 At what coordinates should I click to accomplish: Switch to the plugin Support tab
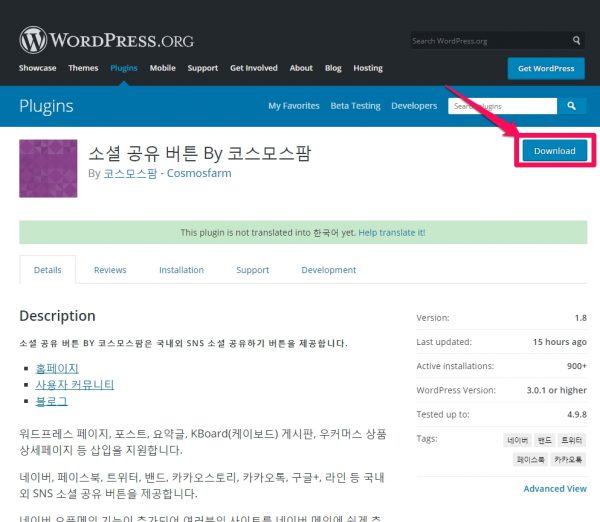point(253,270)
